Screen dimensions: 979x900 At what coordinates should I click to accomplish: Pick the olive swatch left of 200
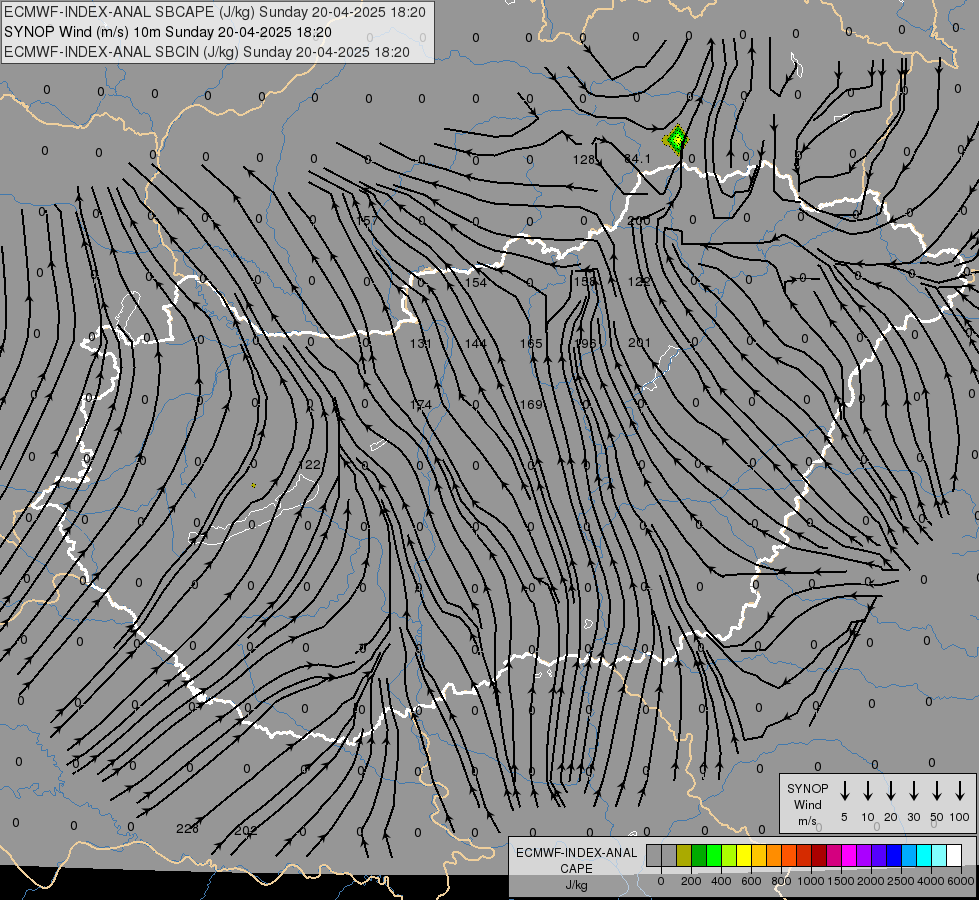[x=684, y=856]
